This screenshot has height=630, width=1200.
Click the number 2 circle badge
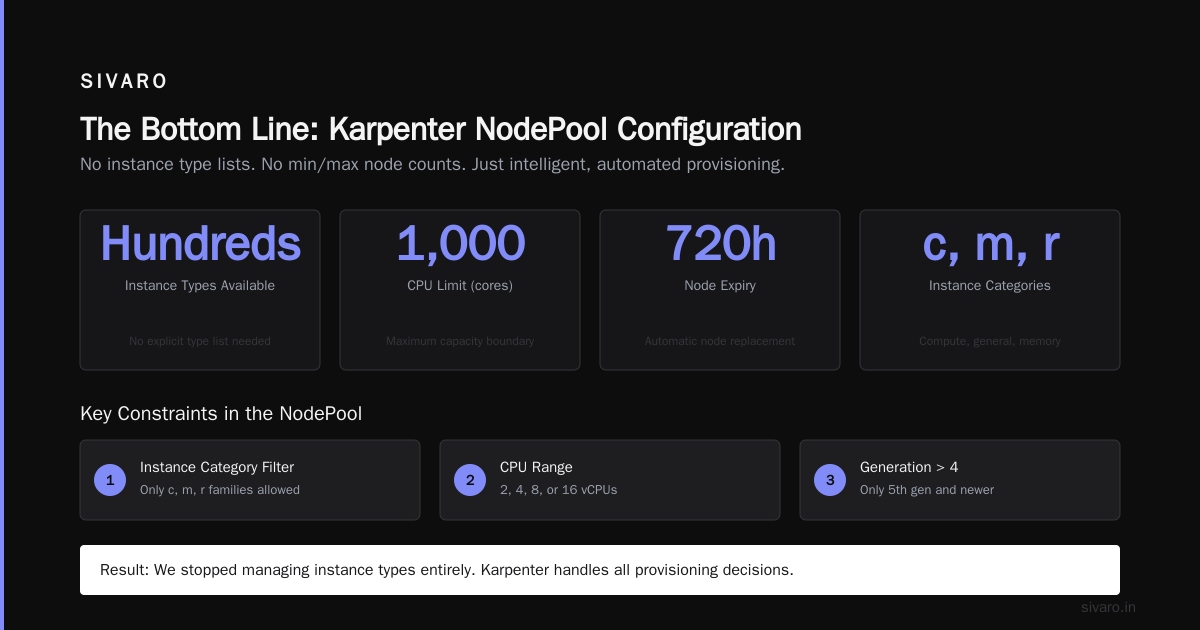point(470,480)
